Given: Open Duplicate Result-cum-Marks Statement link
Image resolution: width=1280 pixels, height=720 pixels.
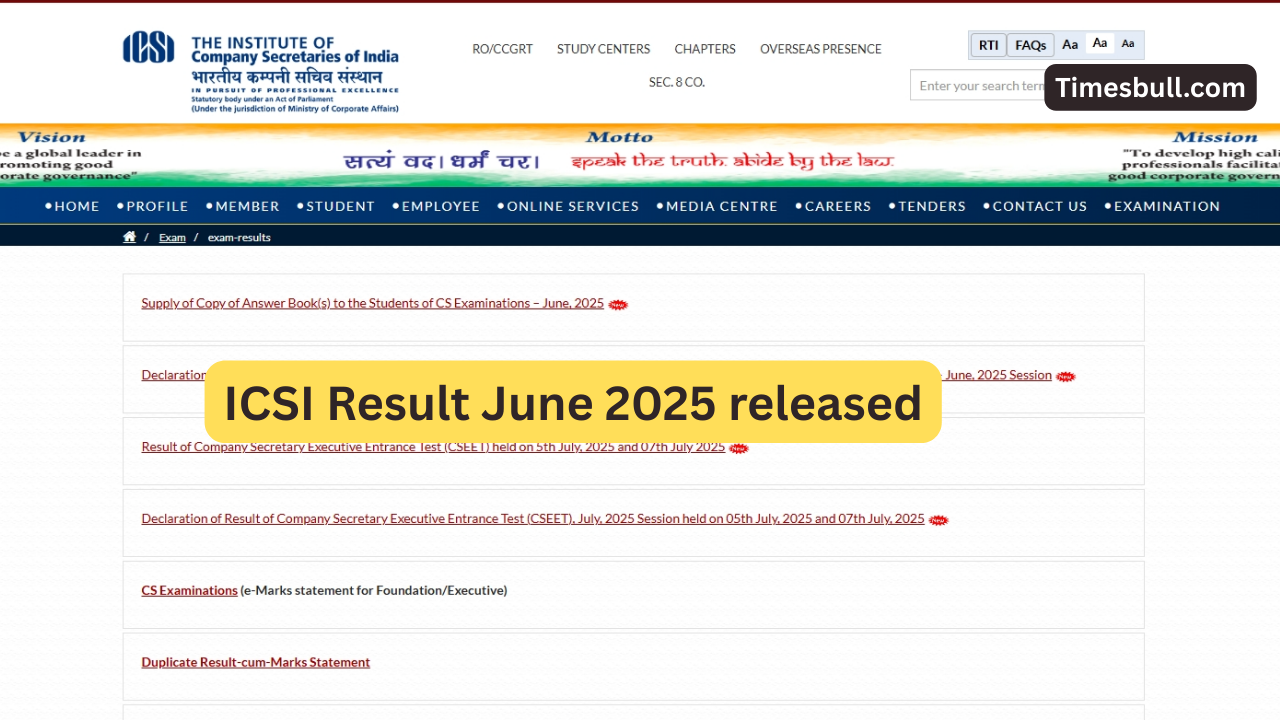Looking at the screenshot, I should coord(255,662).
